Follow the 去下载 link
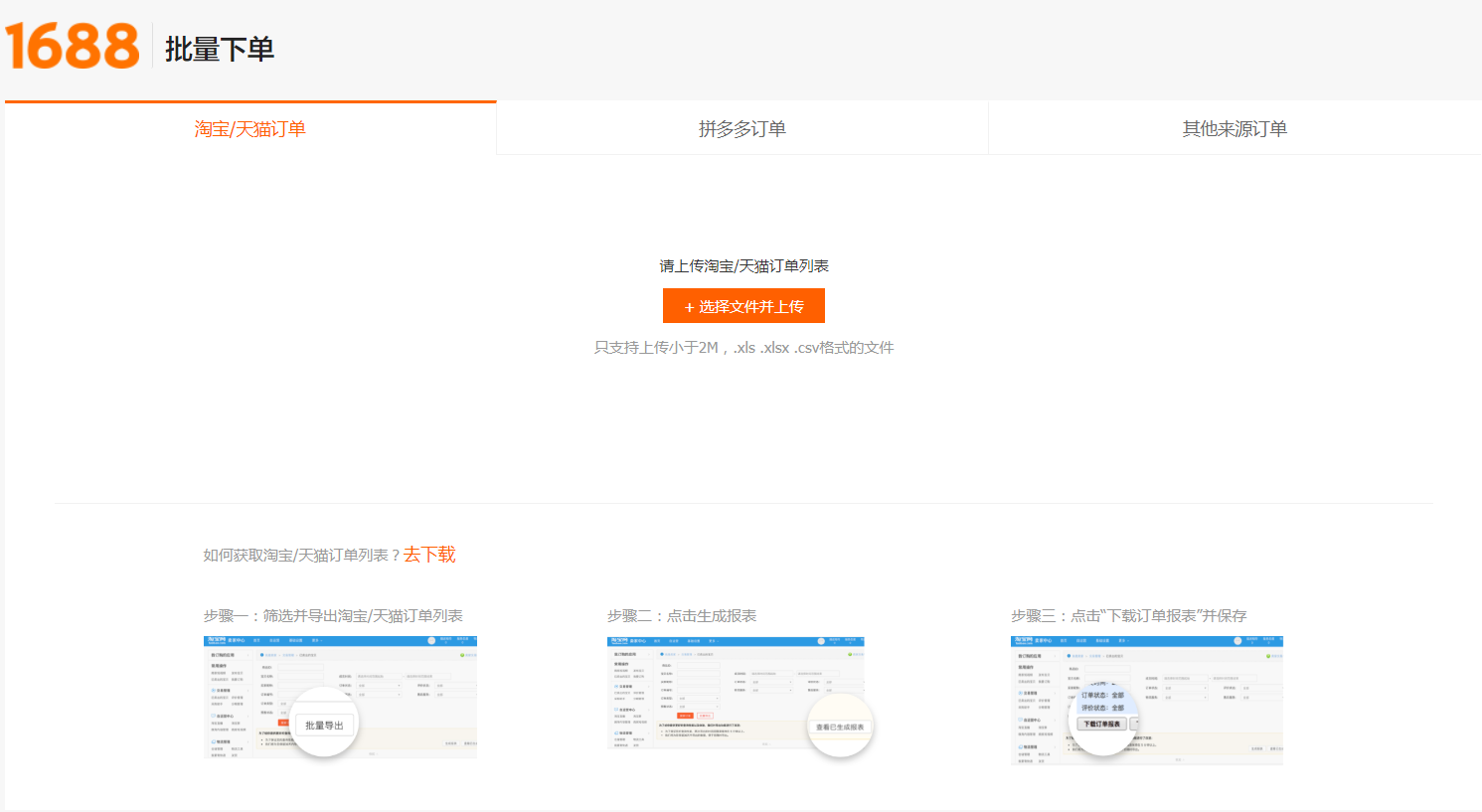Screen dimensions: 1482x812 coord(429,555)
